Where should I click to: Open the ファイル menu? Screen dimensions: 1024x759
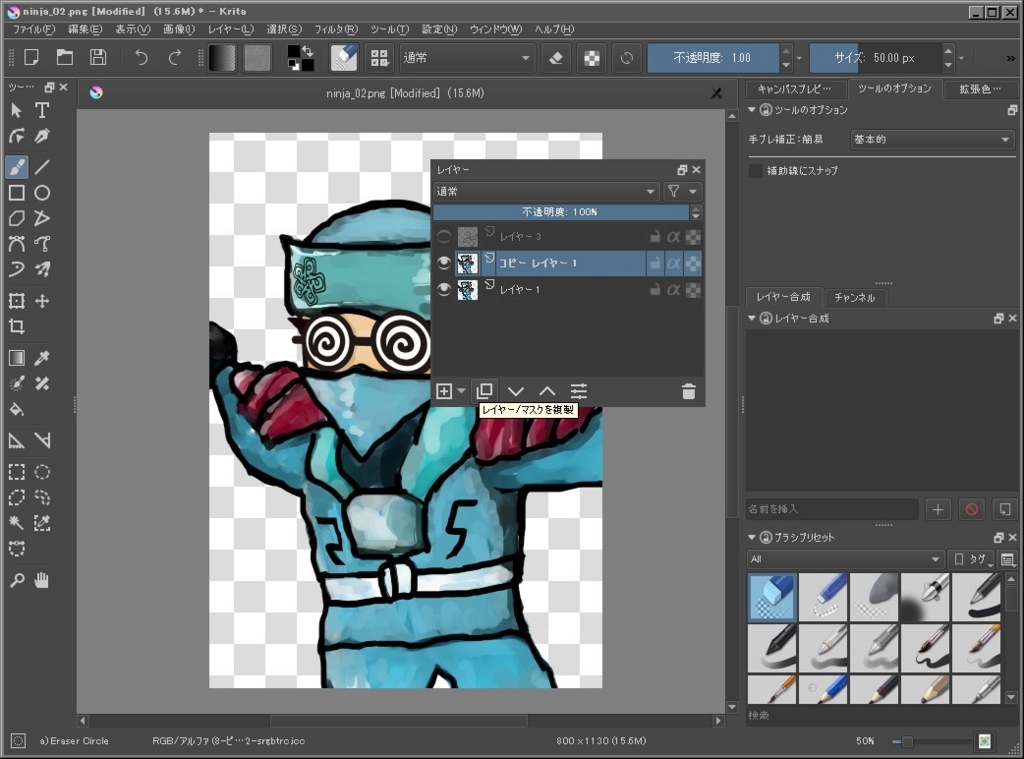coord(34,29)
